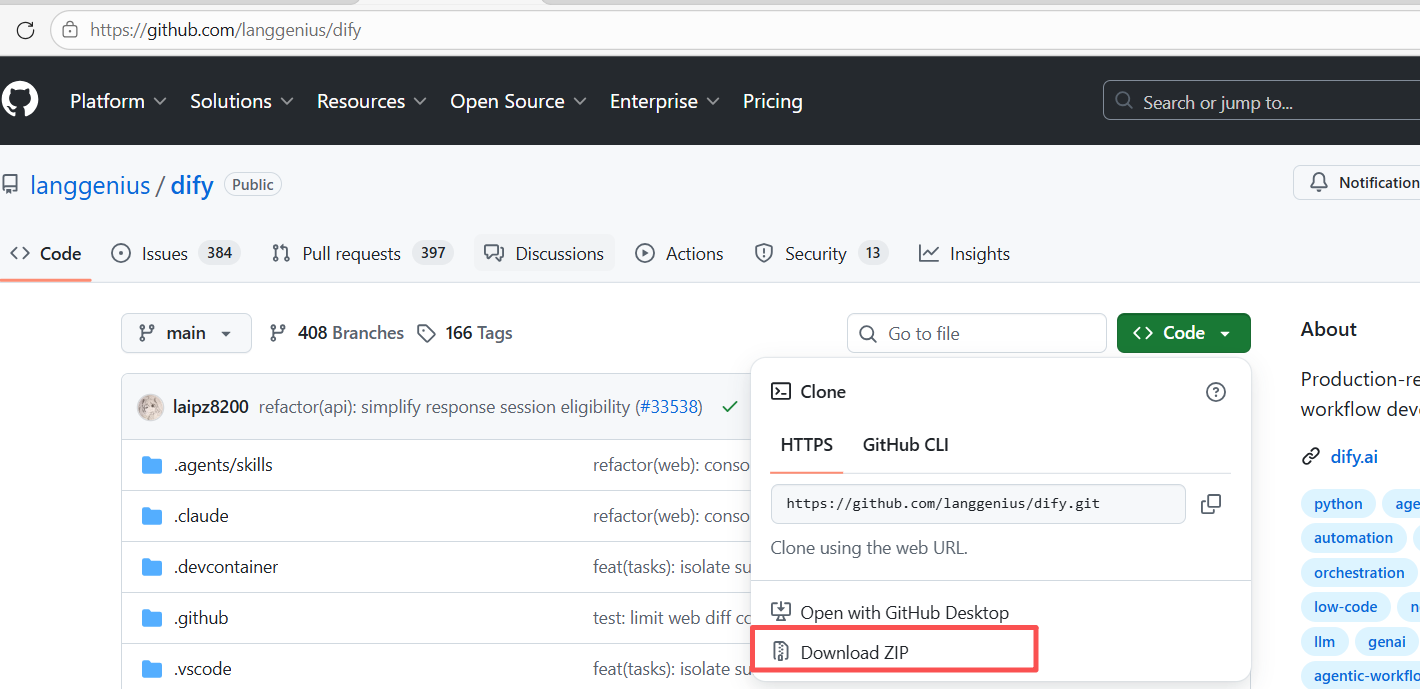
Task: Click the .devcontainer folder icon
Action: [152, 567]
